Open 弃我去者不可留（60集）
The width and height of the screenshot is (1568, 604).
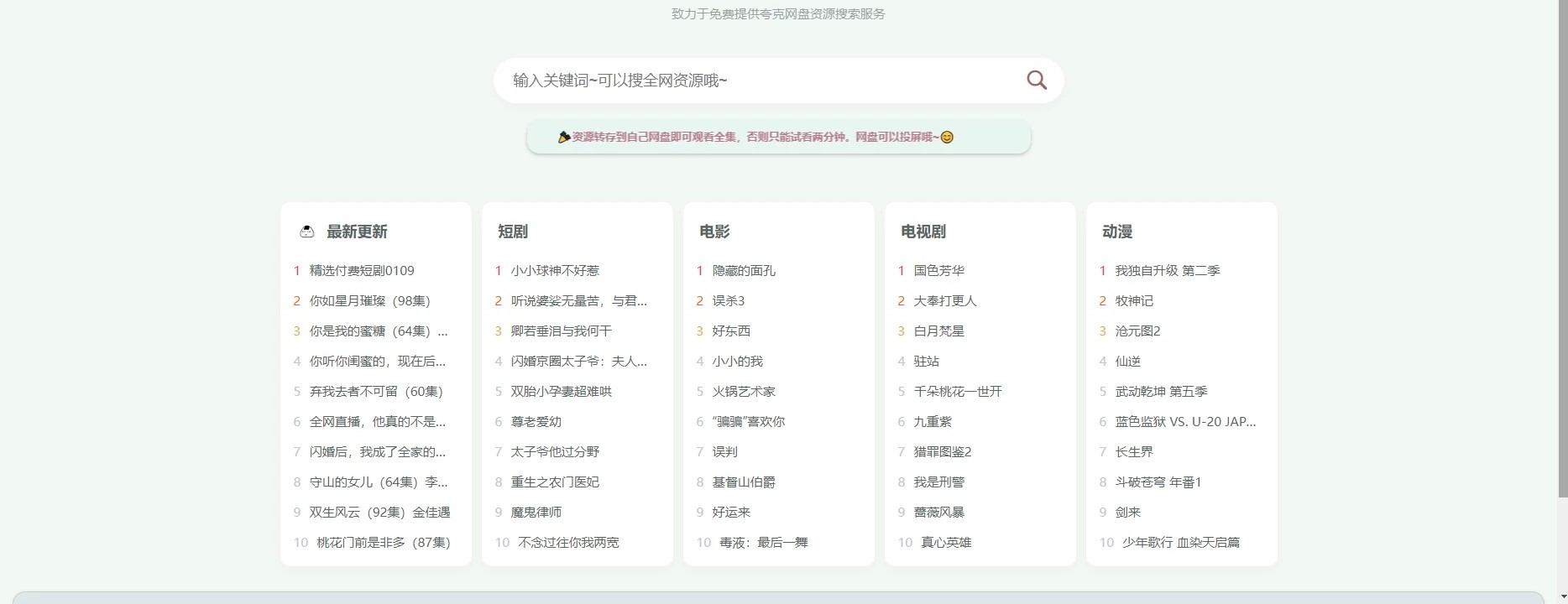pos(376,392)
